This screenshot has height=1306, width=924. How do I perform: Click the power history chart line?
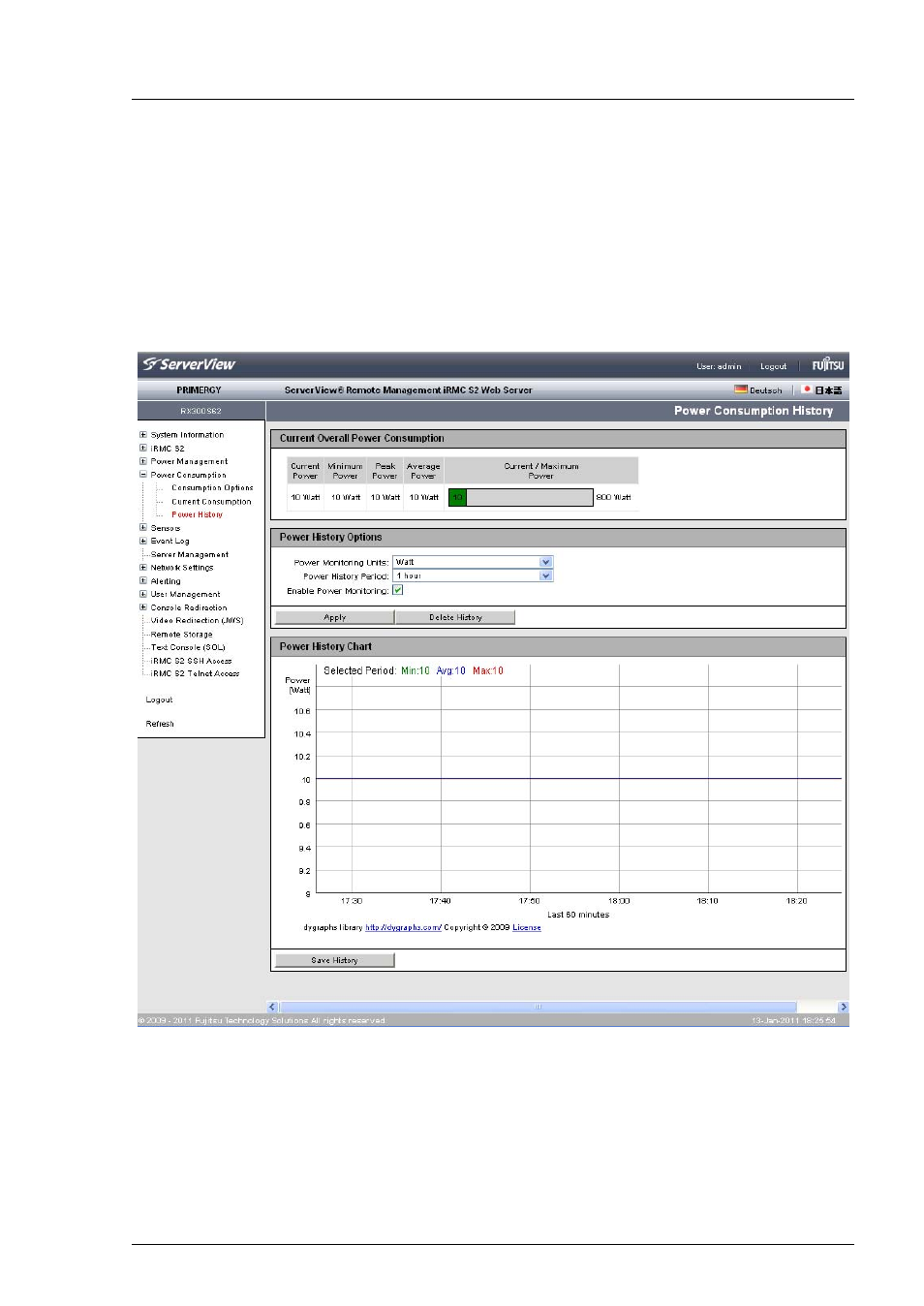[578, 779]
